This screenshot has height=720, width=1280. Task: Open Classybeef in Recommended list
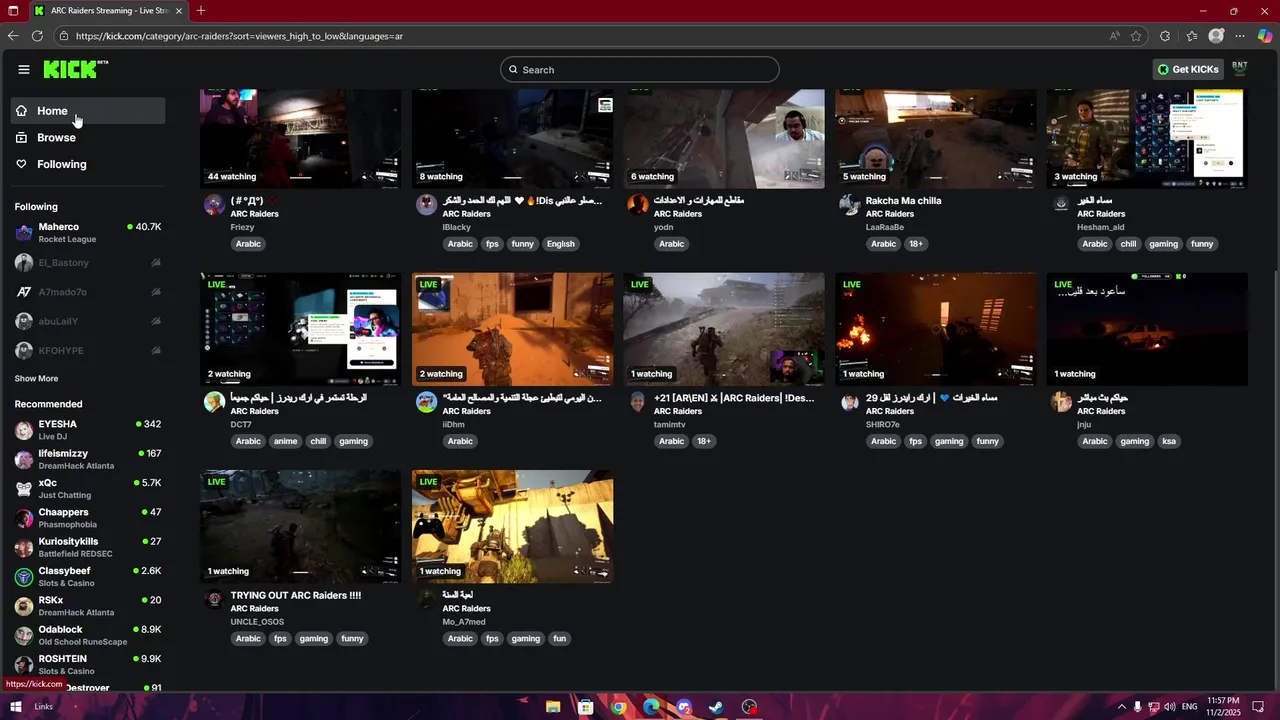click(88, 577)
